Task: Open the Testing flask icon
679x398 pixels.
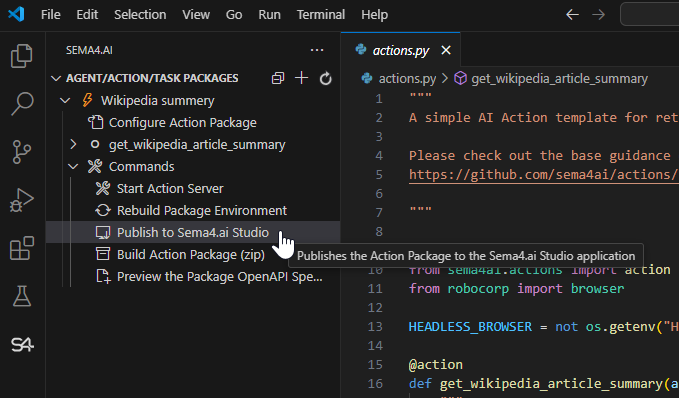Action: (22, 296)
